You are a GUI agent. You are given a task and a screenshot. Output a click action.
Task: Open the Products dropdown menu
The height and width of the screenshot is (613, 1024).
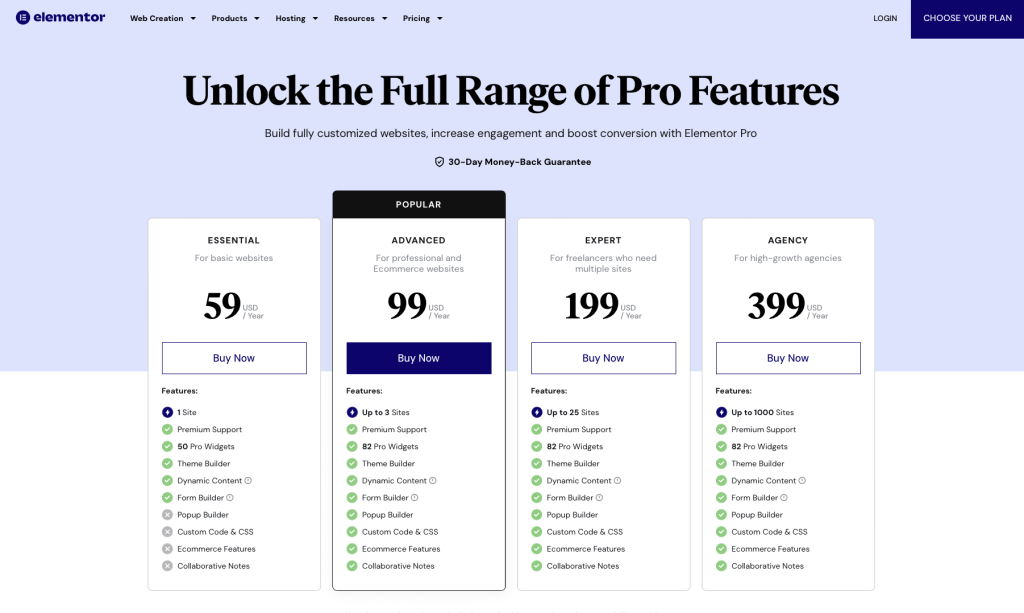235,18
